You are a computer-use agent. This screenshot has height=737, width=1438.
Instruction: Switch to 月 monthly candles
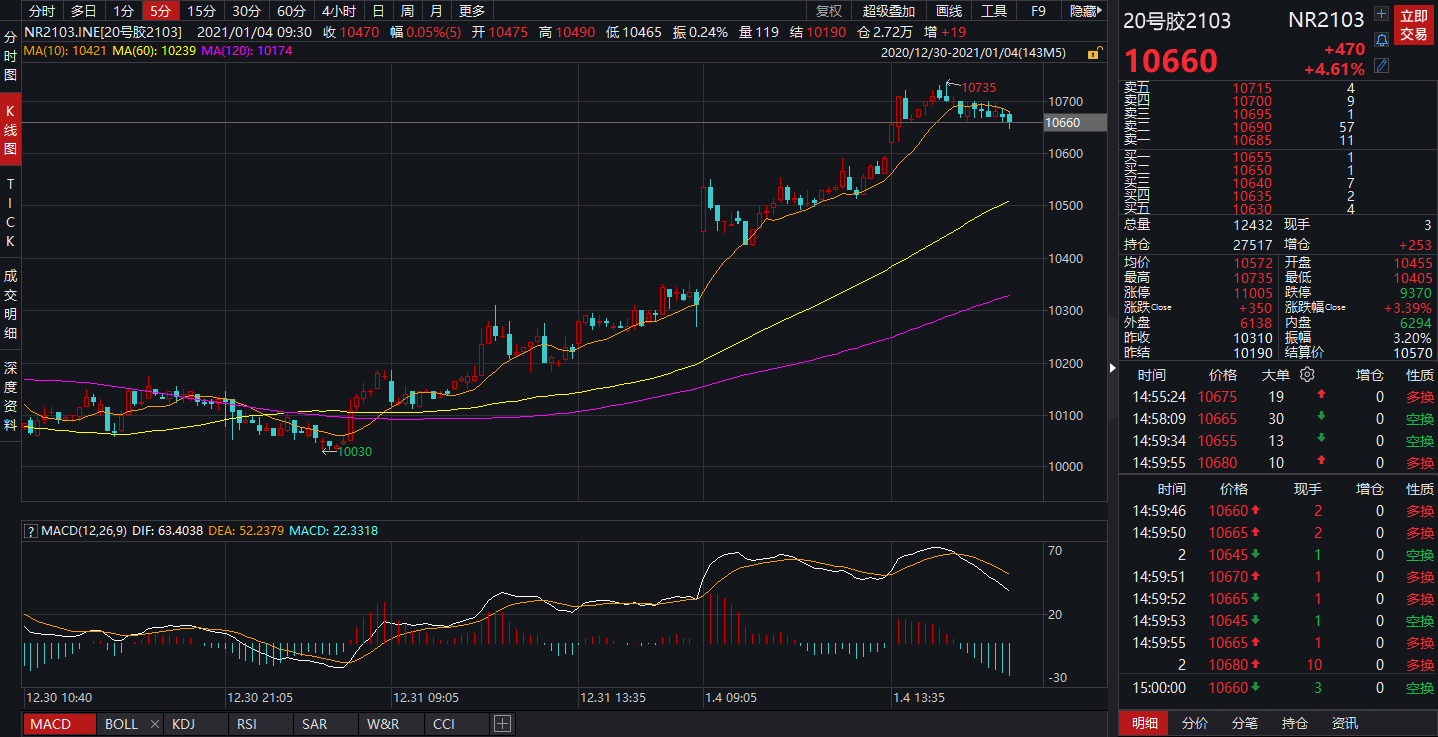(x=436, y=11)
